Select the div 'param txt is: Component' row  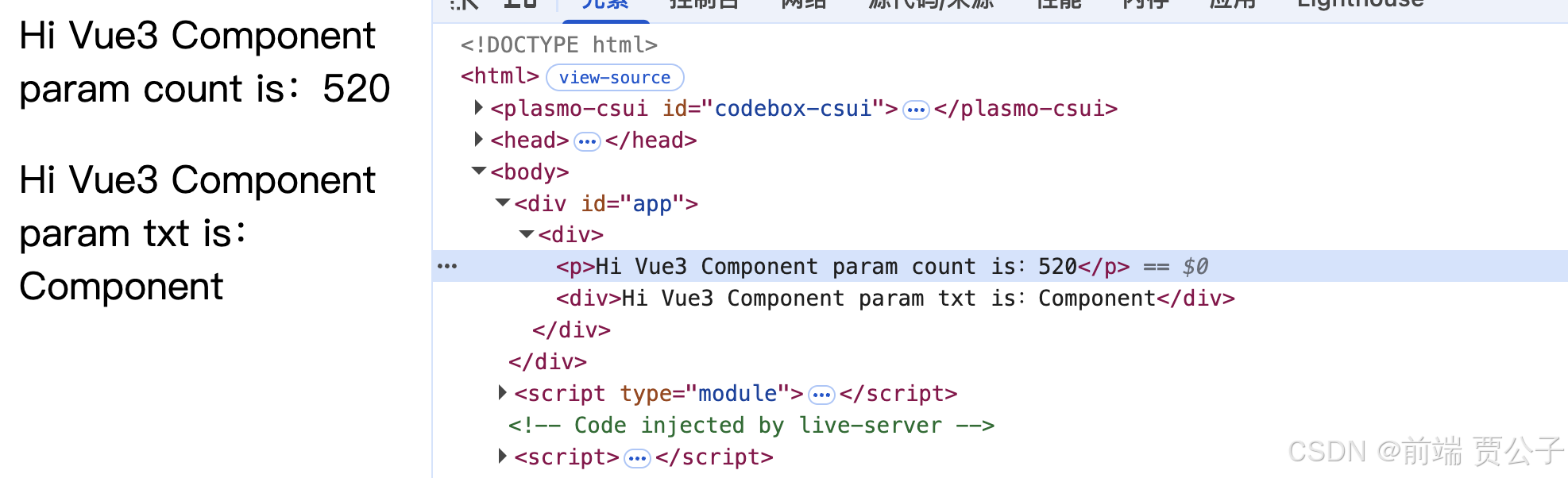(895, 298)
